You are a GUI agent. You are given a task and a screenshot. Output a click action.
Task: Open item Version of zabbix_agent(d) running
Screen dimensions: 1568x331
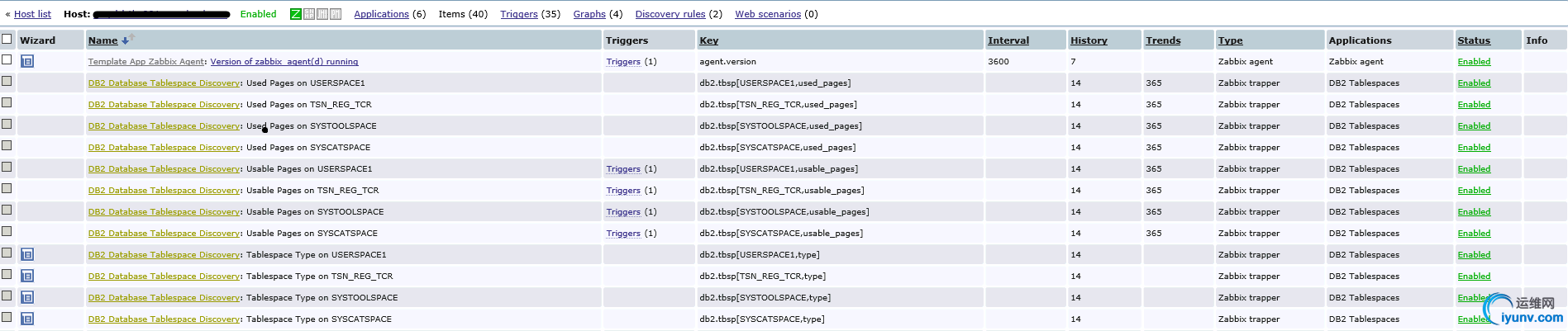tap(284, 62)
